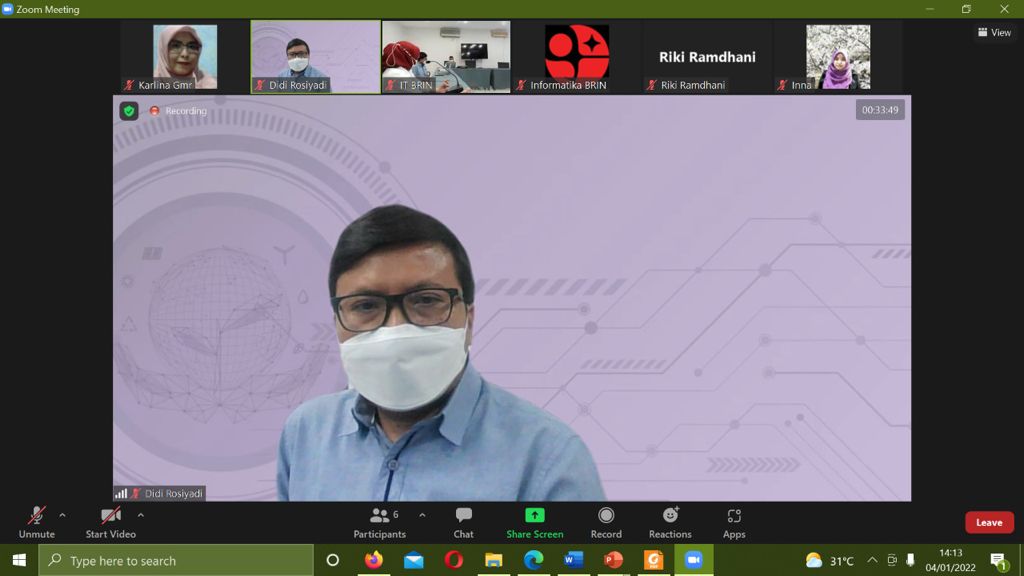The height and width of the screenshot is (576, 1024).
Task: Start recording with the Record button
Action: 606,521
